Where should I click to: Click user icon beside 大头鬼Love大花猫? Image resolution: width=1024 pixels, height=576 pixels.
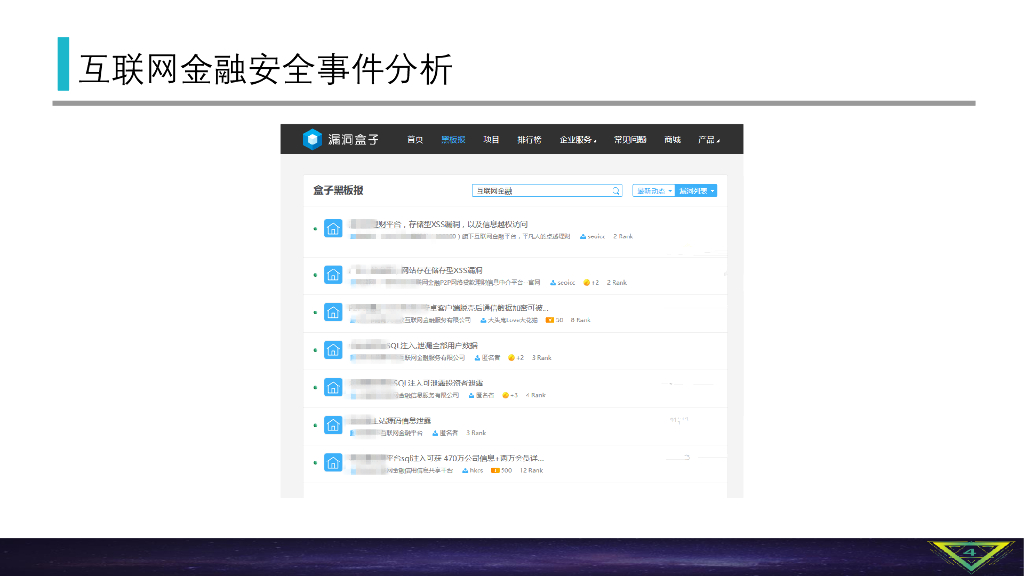pyautogui.click(x=483, y=321)
